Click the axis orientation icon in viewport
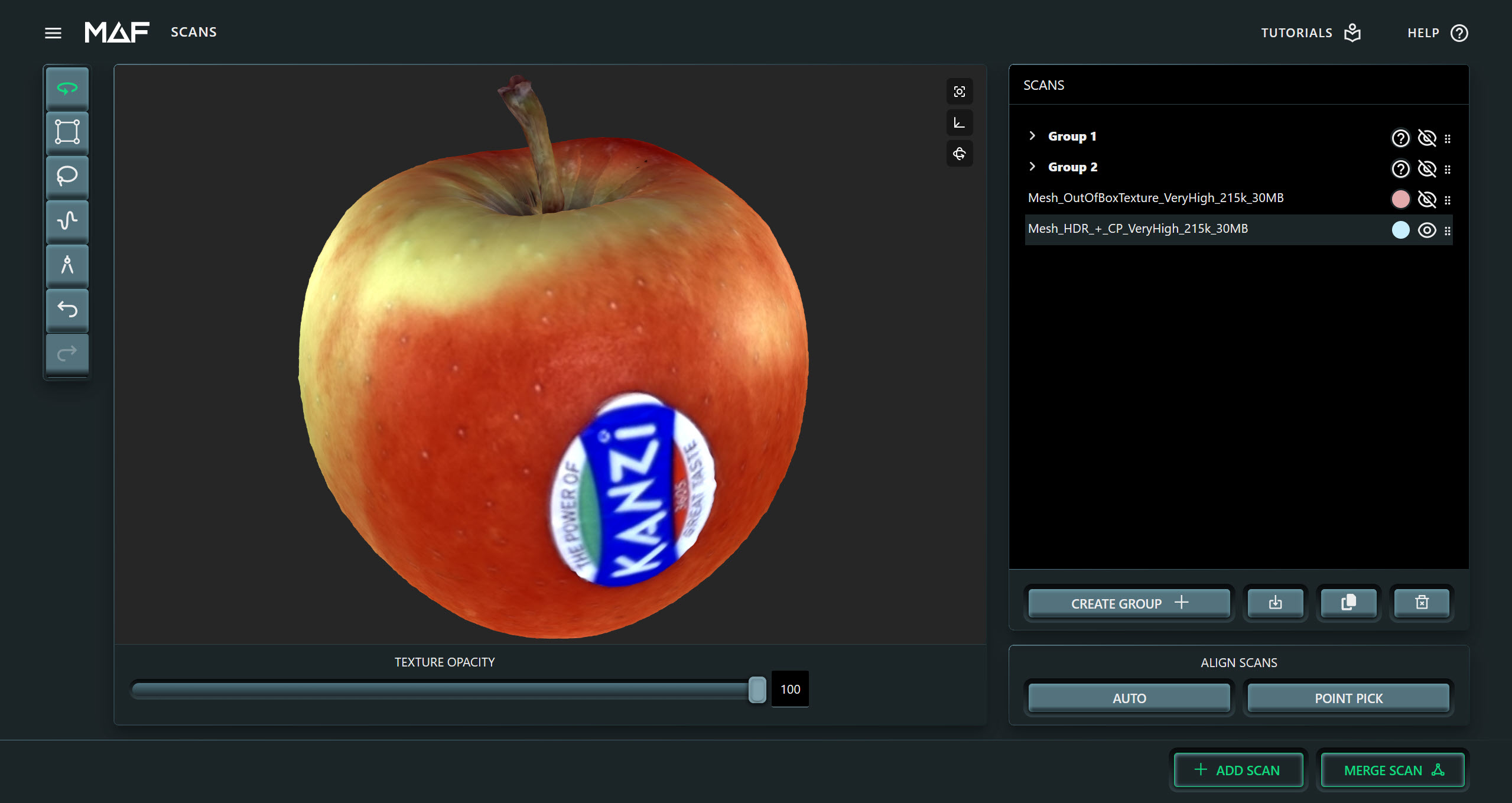This screenshot has height=803, width=1512. 959,123
